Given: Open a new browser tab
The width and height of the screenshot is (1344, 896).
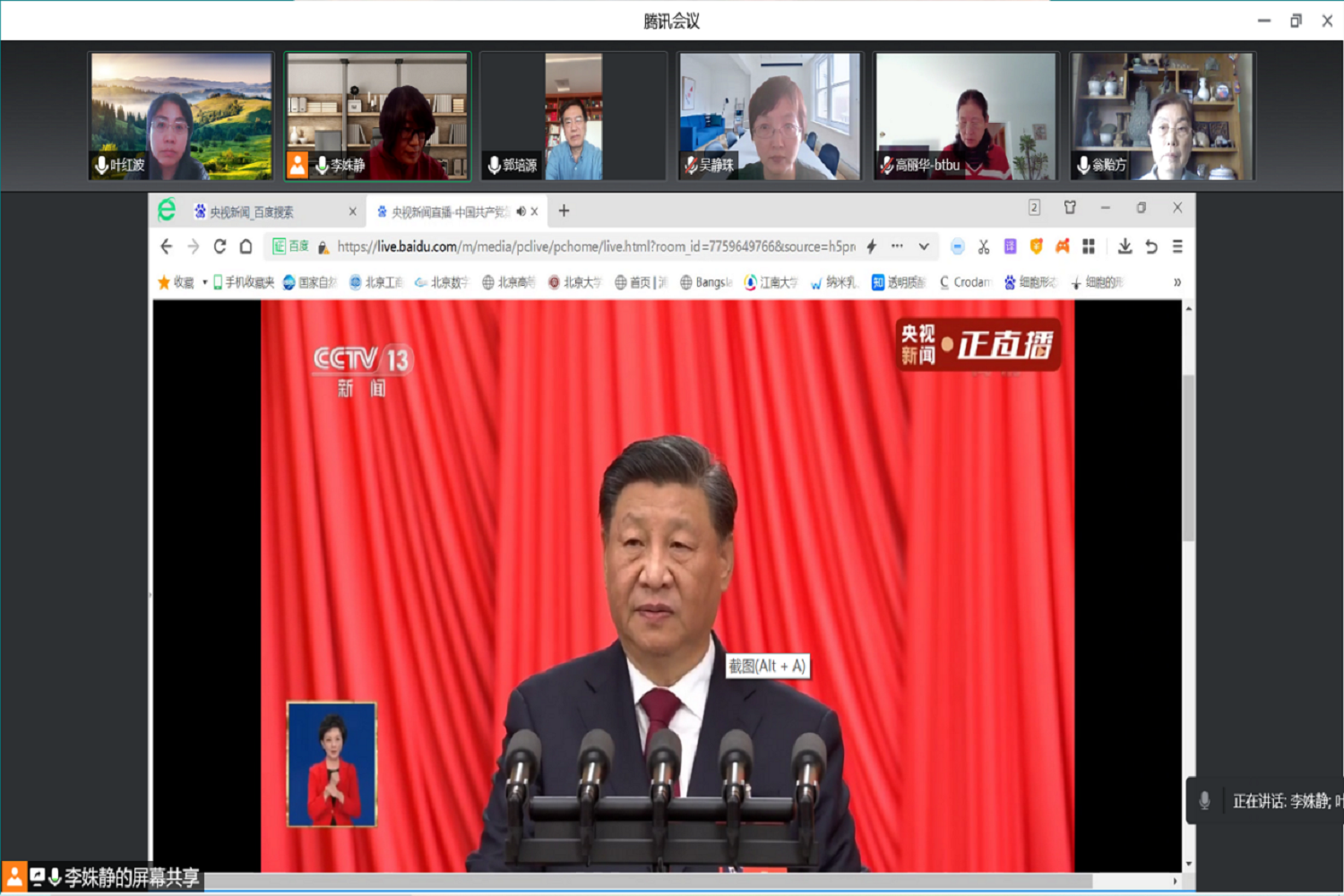Looking at the screenshot, I should [564, 211].
